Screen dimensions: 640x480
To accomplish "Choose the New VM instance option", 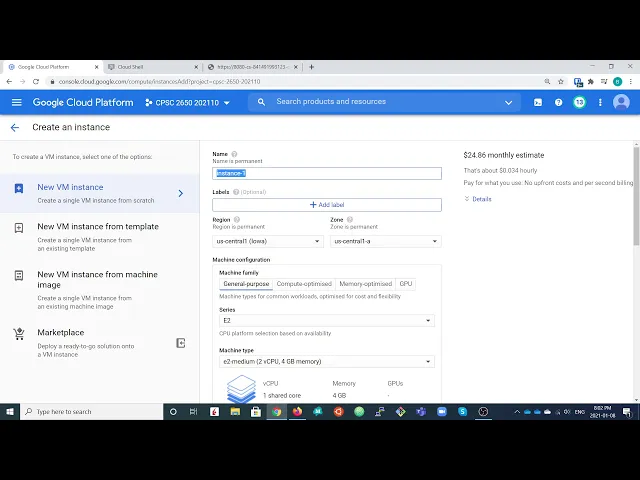I will 100,193.
